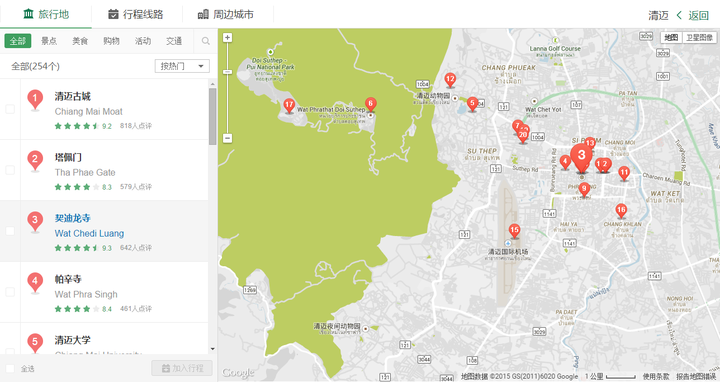Check the box for 塔佩门
Viewport: 720px width, 382px height.
pyautogui.click(x=10, y=170)
